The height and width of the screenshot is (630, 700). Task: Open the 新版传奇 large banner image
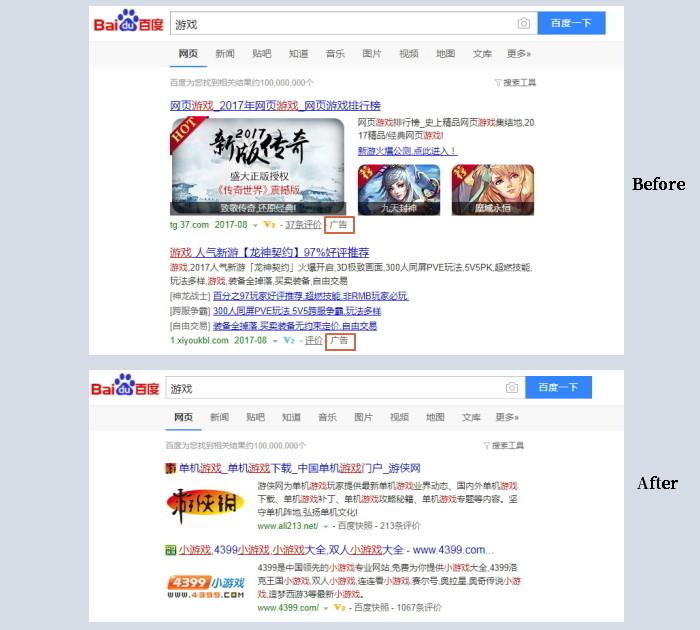point(258,167)
